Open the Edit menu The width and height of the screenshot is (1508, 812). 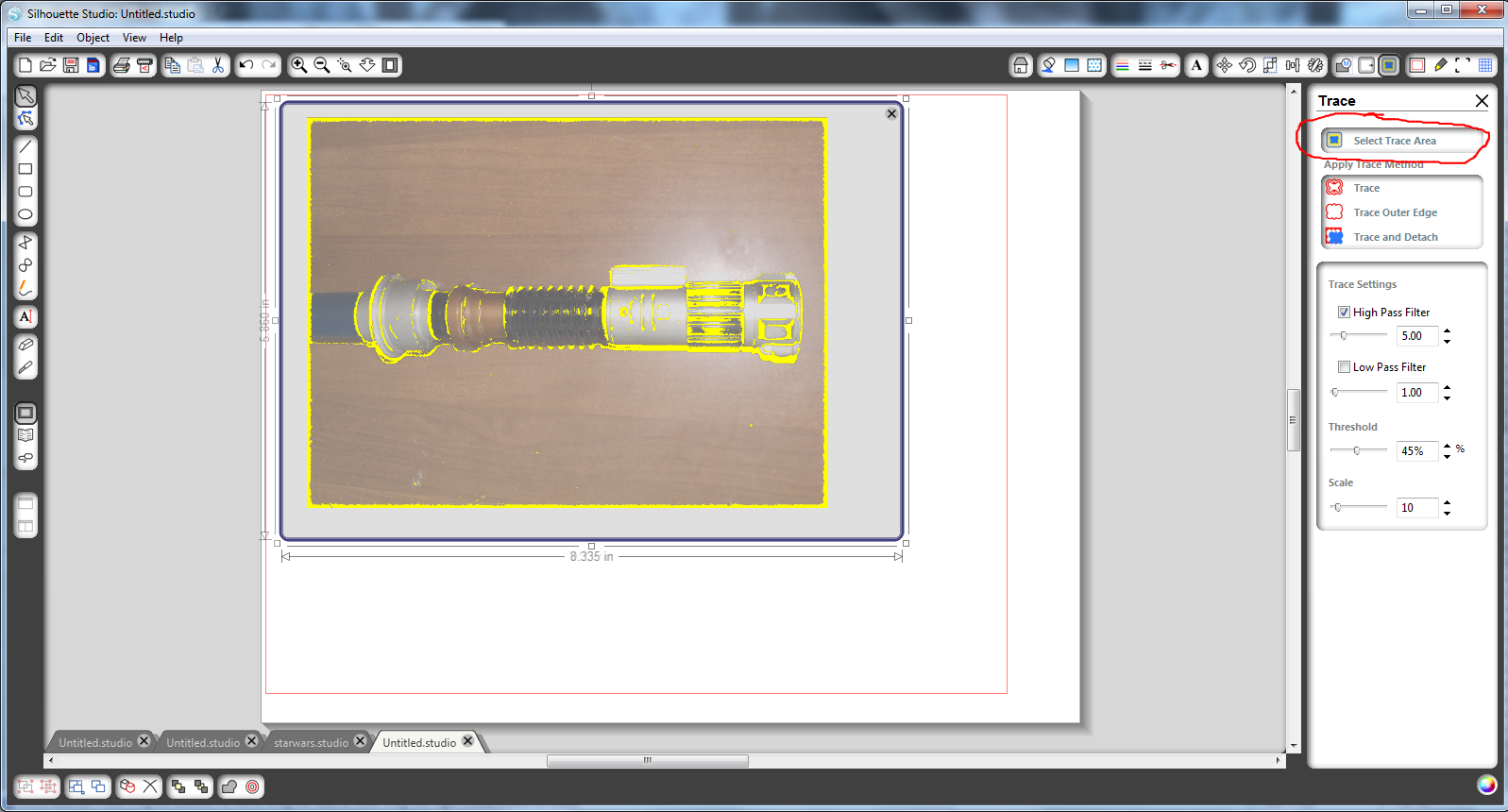(x=54, y=38)
